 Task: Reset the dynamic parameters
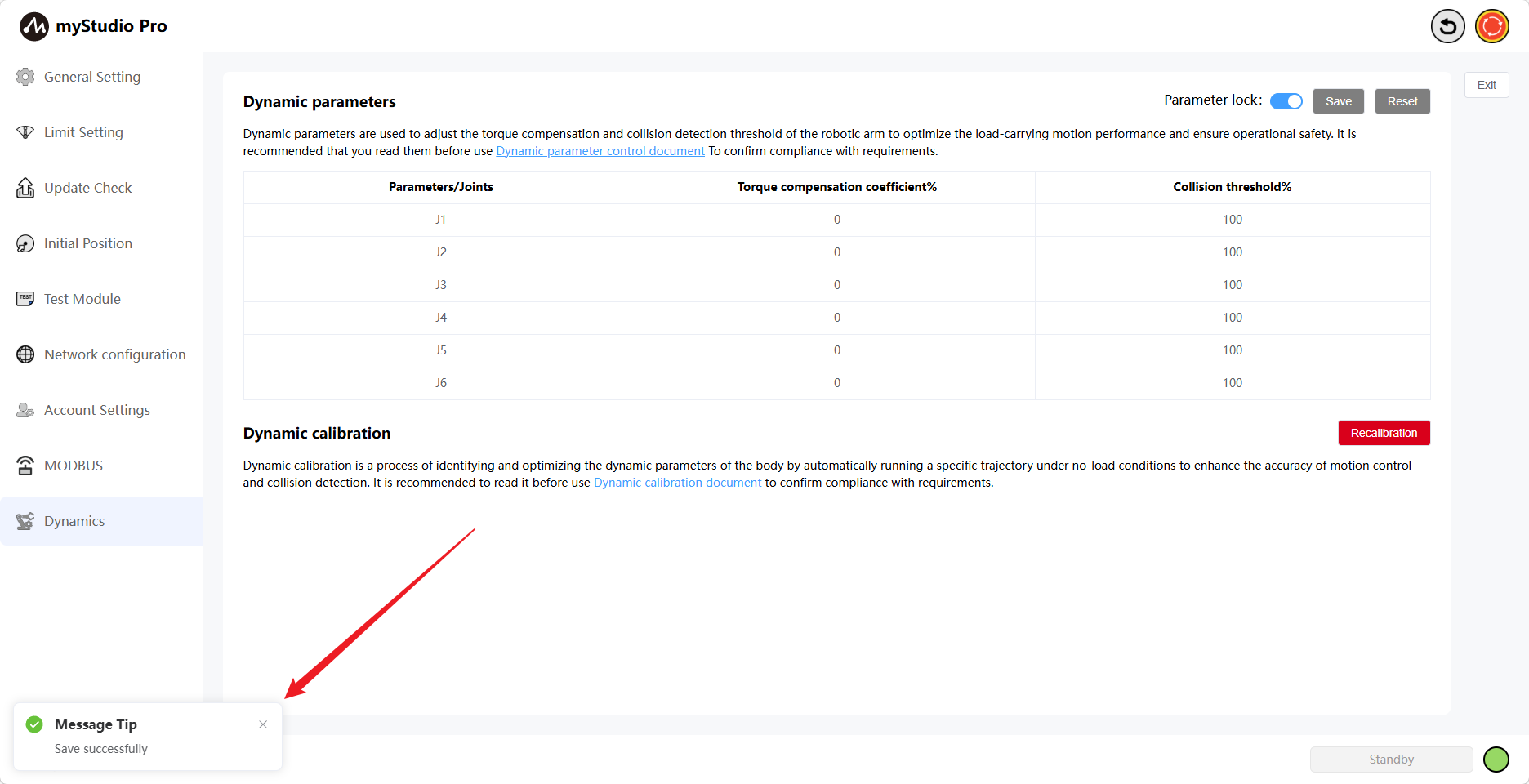[1402, 101]
